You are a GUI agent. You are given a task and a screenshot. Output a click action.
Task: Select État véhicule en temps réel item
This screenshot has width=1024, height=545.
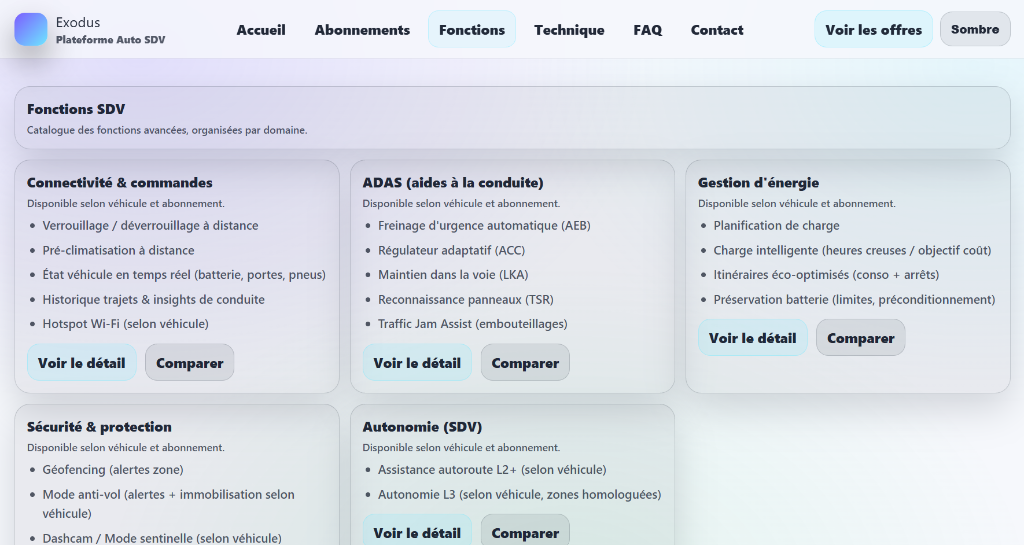pyautogui.click(x=184, y=275)
